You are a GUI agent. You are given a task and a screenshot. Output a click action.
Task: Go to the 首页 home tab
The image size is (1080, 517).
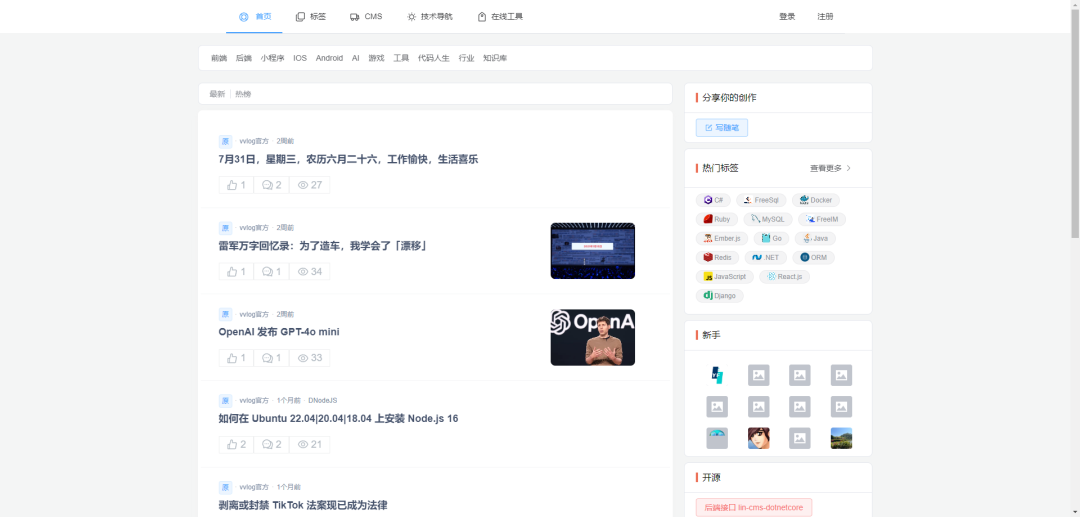(x=254, y=17)
